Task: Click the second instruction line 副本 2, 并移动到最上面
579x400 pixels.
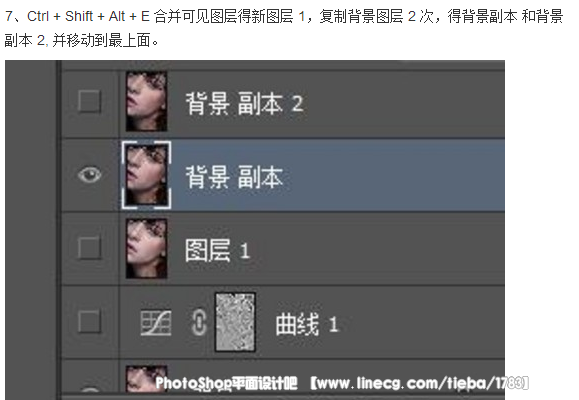Action: click(x=82, y=41)
